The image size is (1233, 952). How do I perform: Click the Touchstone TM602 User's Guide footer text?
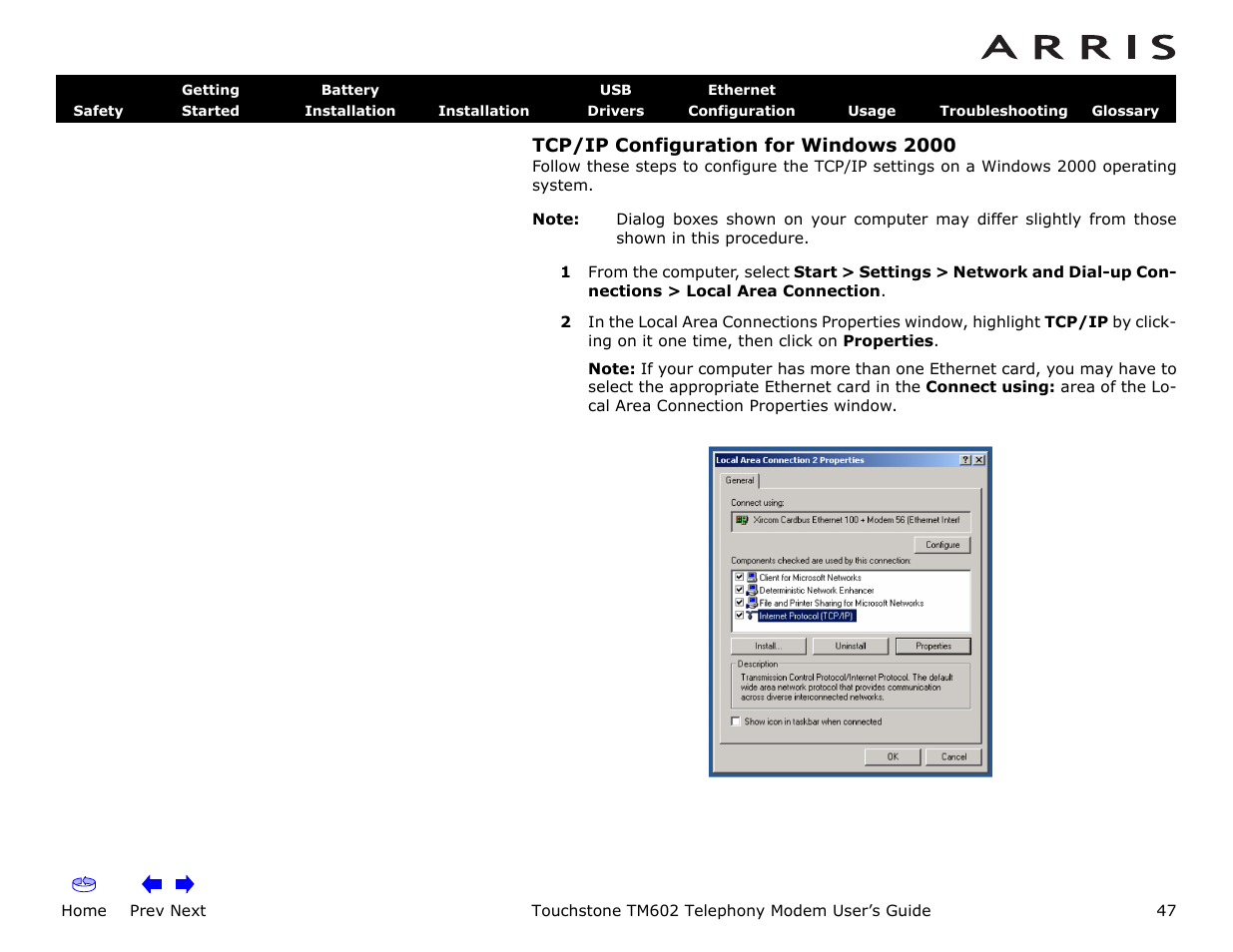click(731, 910)
